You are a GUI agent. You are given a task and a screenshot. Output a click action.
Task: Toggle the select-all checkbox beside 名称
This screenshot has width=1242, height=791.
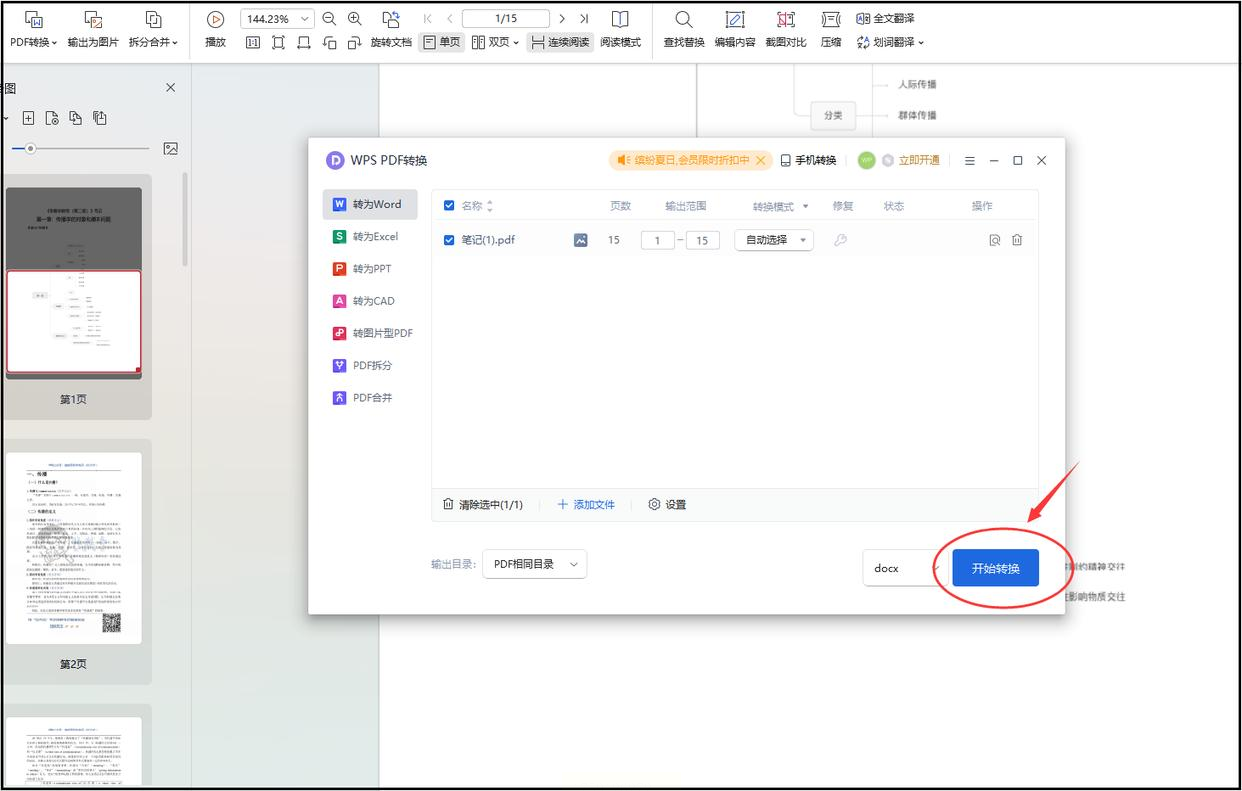(x=449, y=206)
